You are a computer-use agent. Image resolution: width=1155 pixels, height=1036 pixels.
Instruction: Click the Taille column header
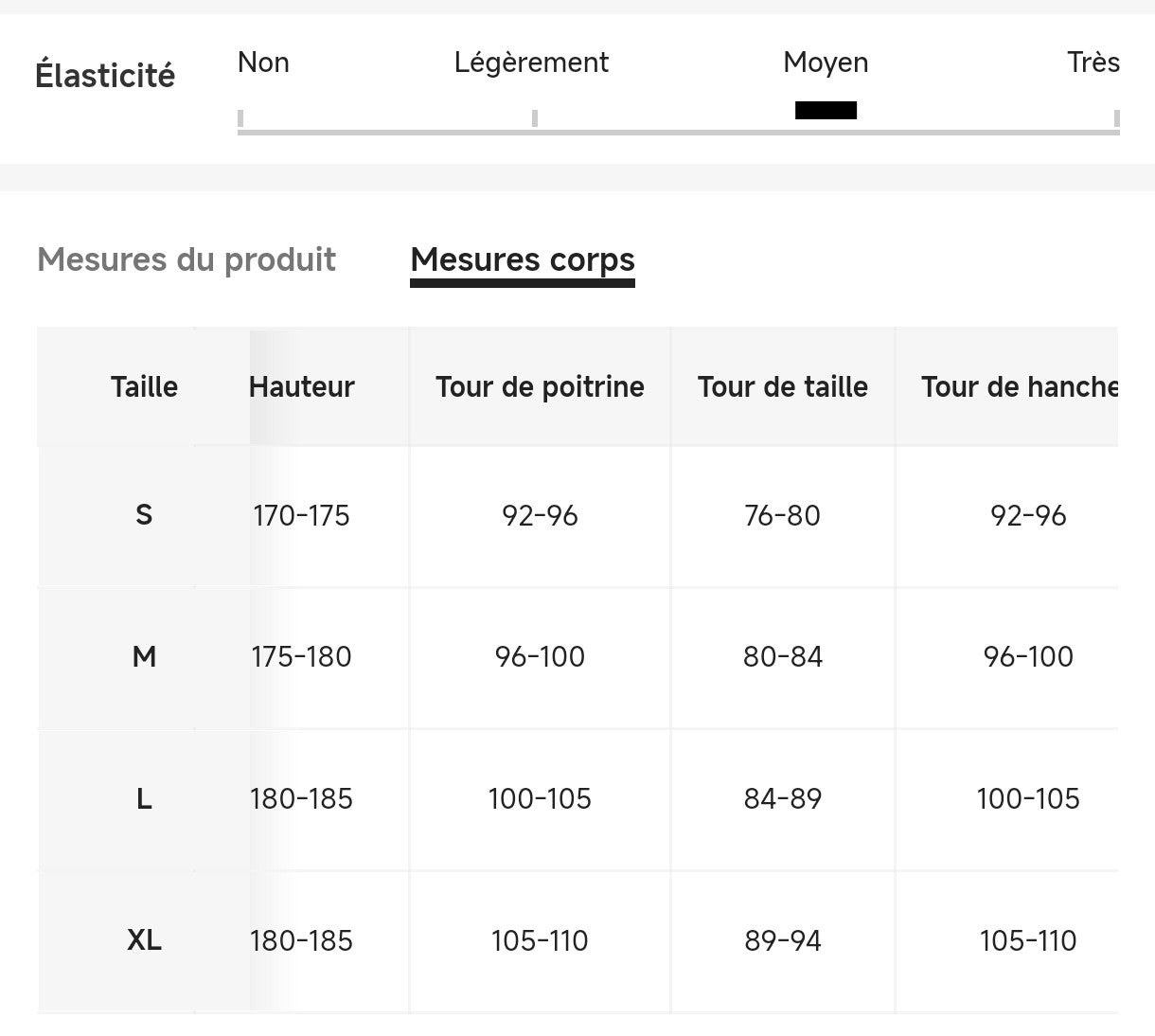144,386
